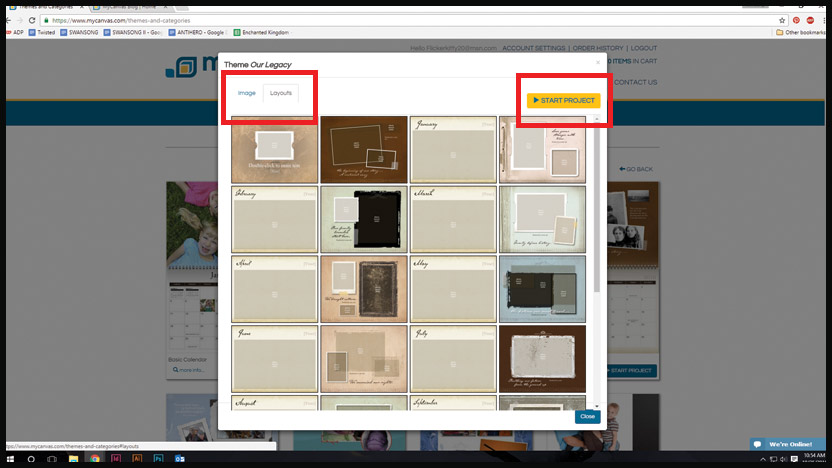Open ACCOUNT SETTINGS link
The height and width of the screenshot is (468, 832).
point(533,48)
